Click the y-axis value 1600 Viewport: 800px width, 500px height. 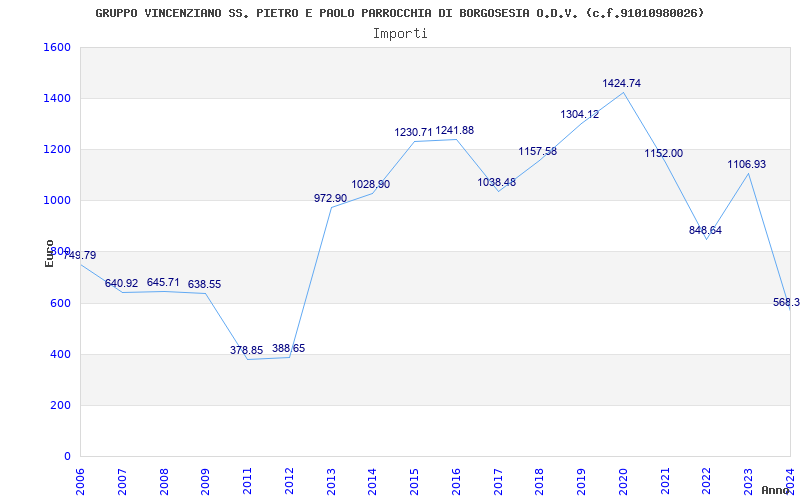(57, 47)
